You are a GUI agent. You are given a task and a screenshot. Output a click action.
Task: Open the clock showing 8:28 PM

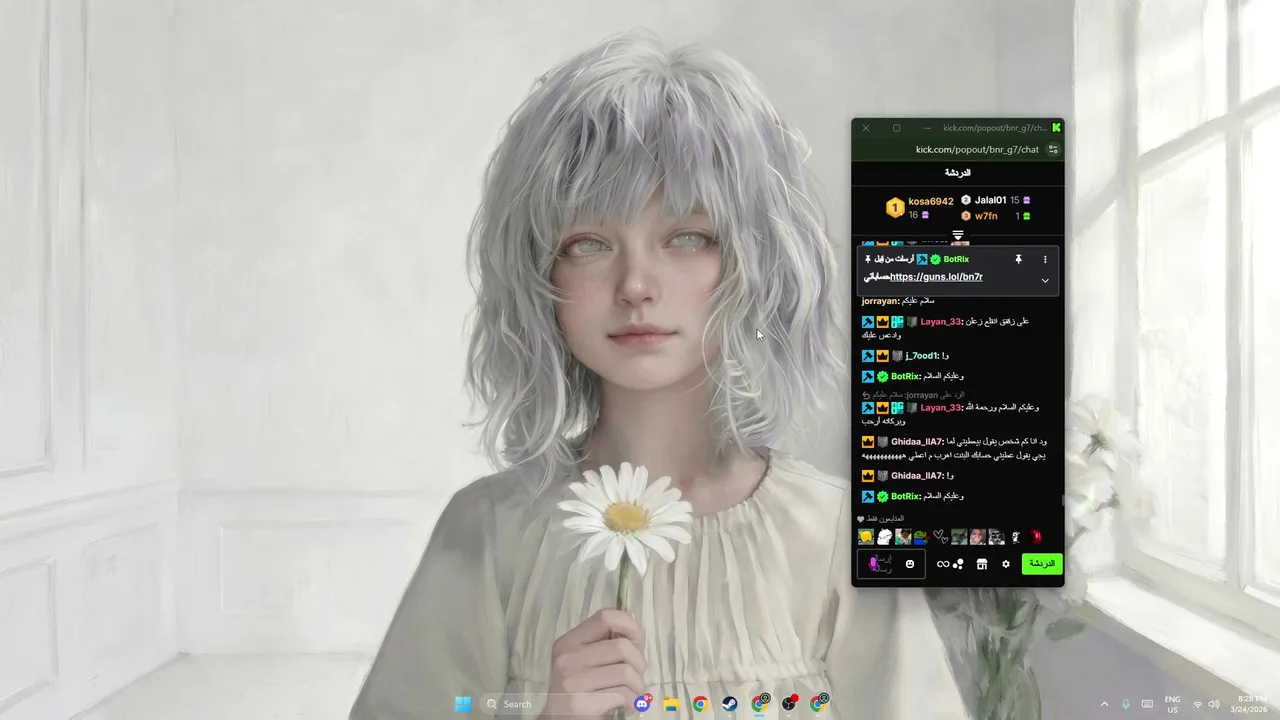point(1251,704)
